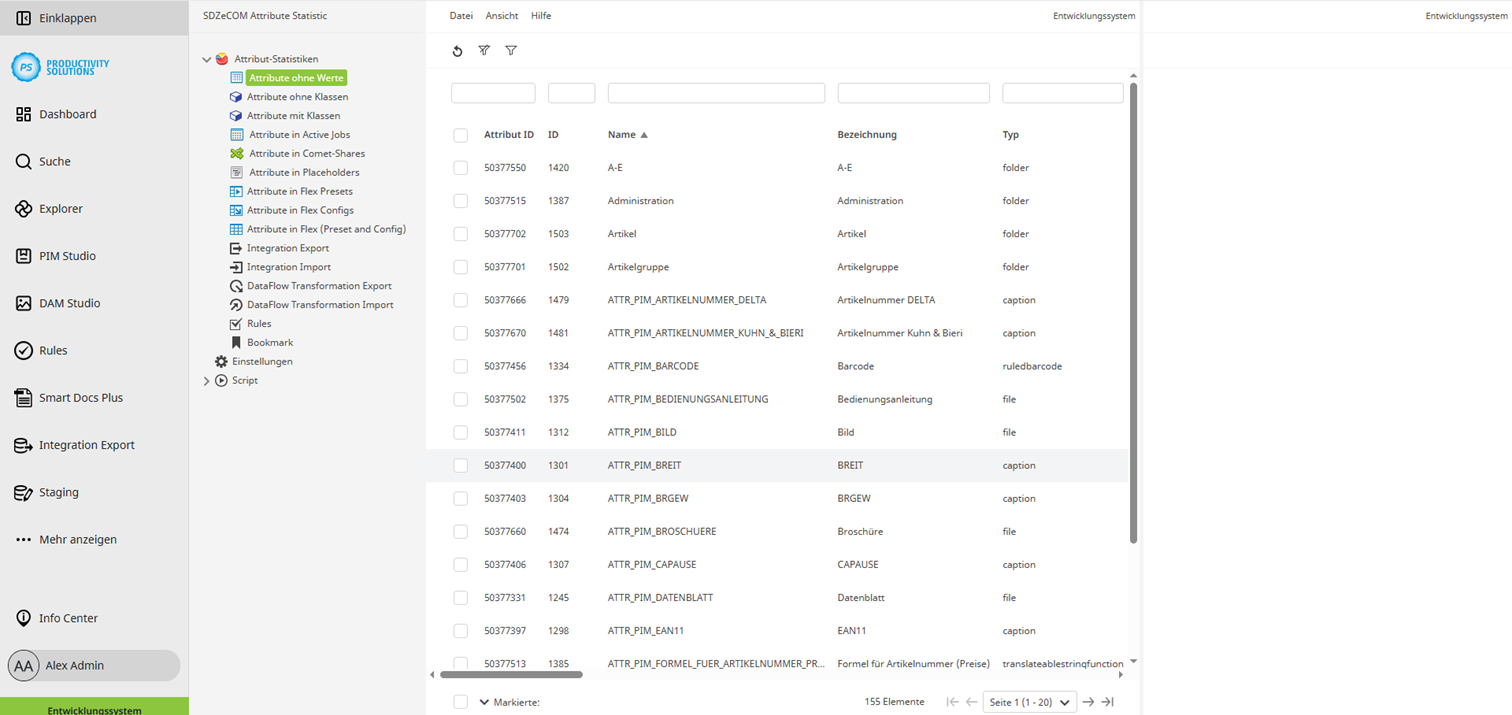Click the refresh icon above the table
Viewport: 1512px width, 715px height.
458,50
